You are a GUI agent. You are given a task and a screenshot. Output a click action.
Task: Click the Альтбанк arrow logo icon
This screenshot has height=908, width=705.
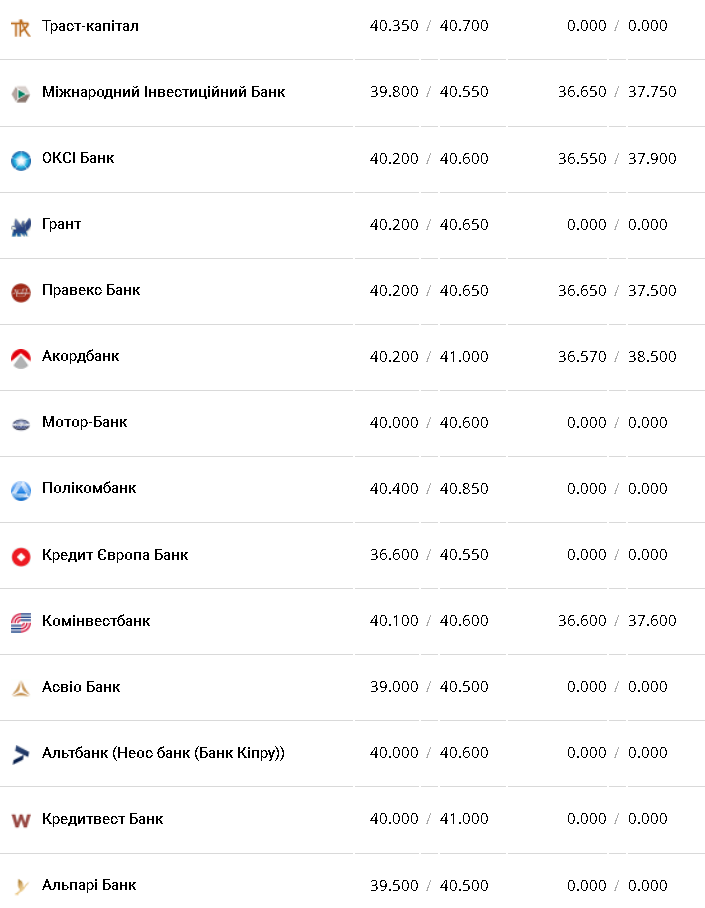click(x=21, y=754)
